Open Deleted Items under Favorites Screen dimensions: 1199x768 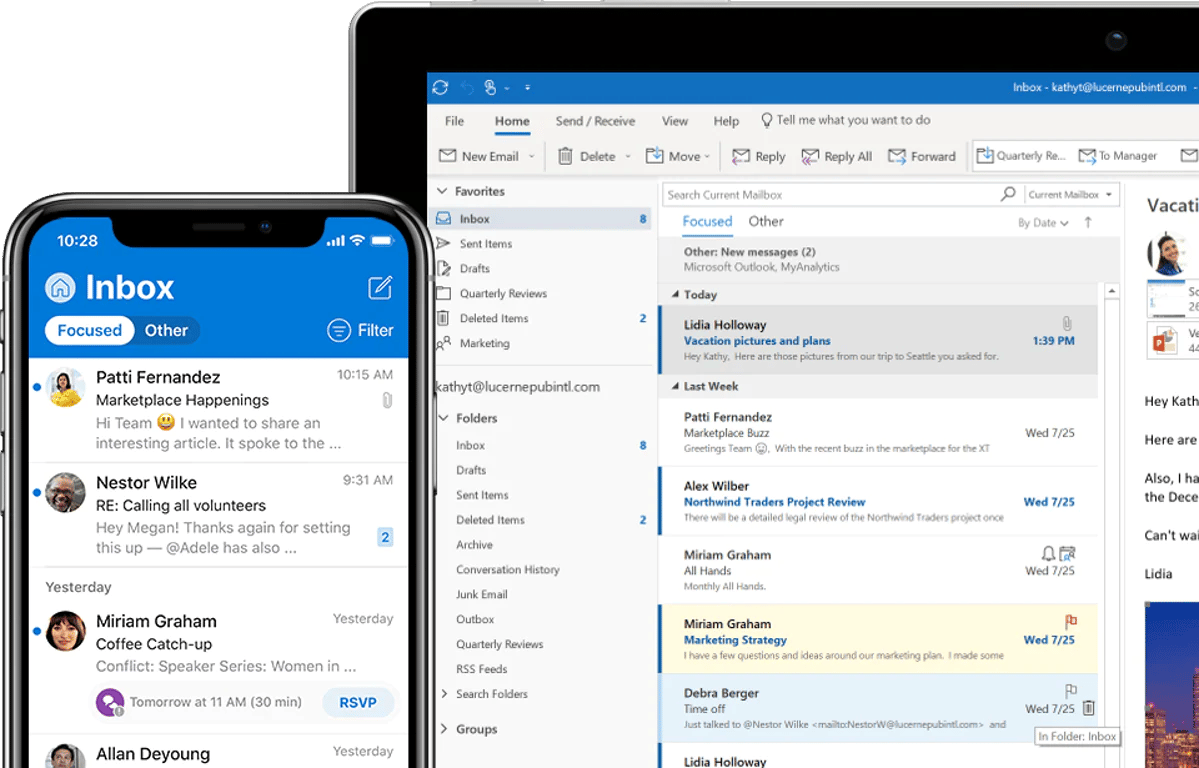(494, 318)
